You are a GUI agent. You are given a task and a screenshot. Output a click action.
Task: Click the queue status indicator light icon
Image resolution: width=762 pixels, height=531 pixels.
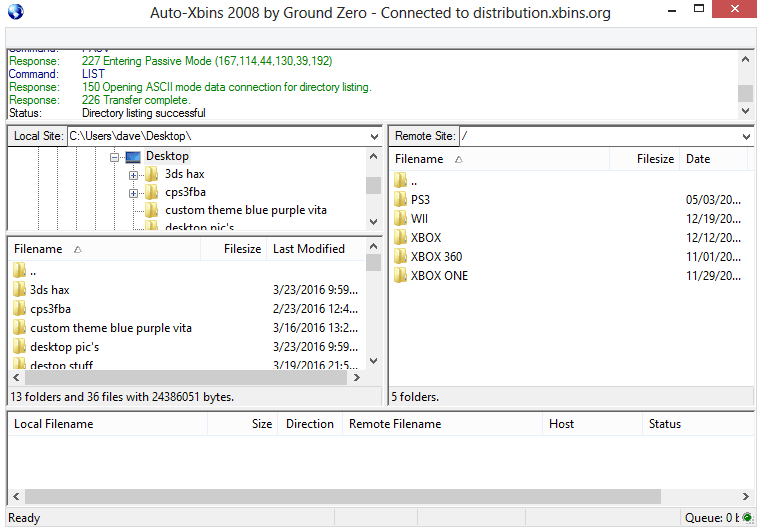pyautogui.click(x=747, y=517)
